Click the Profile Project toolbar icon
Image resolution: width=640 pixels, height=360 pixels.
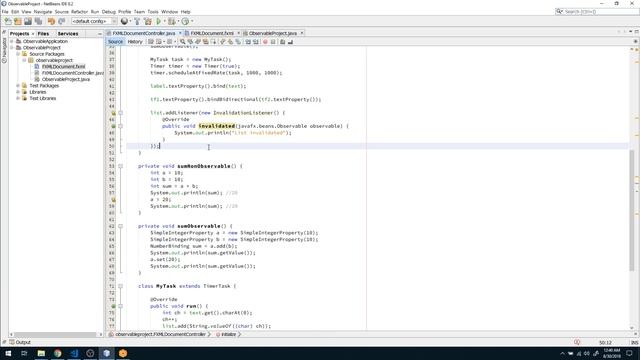click(x=185, y=21)
